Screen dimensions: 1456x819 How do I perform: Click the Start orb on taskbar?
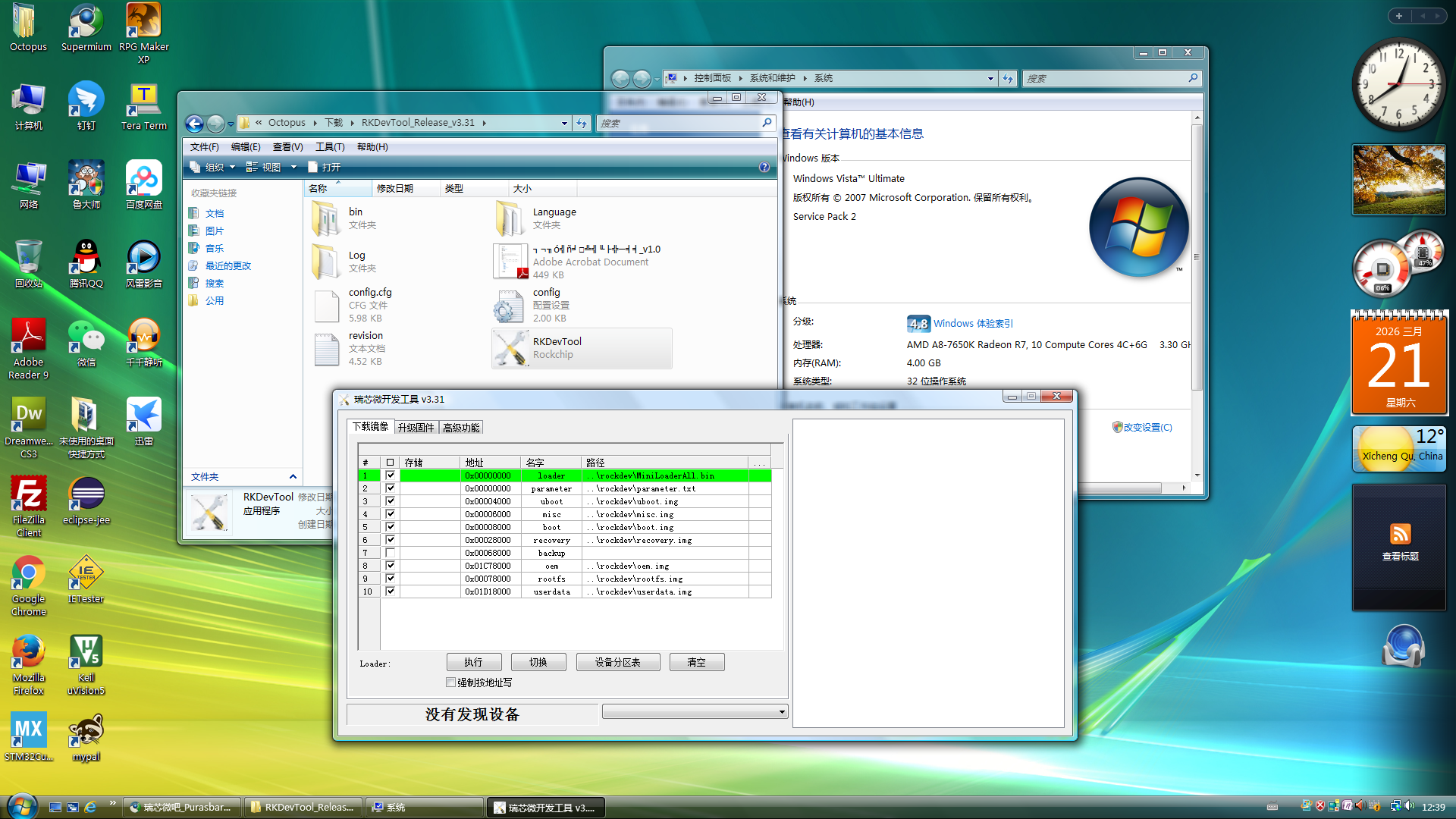point(21,806)
